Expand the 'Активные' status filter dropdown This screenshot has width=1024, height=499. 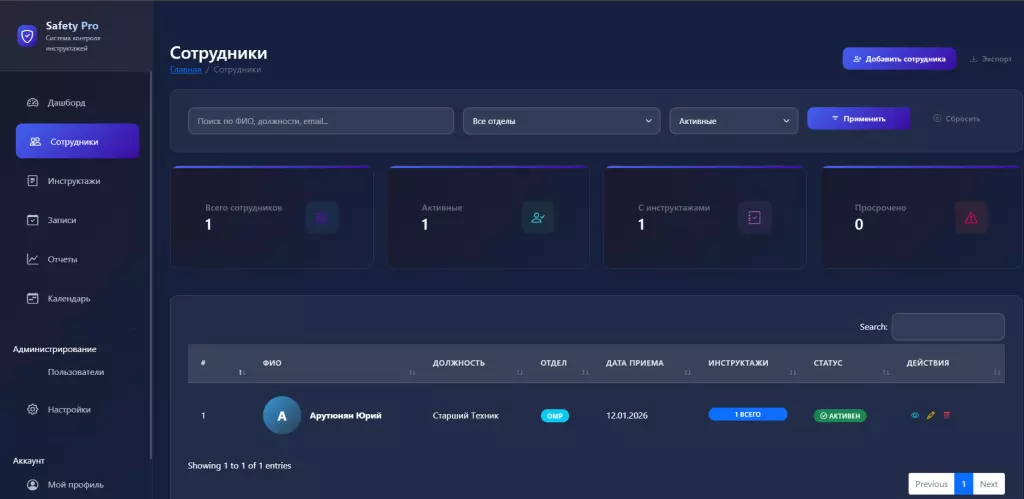[733, 121]
